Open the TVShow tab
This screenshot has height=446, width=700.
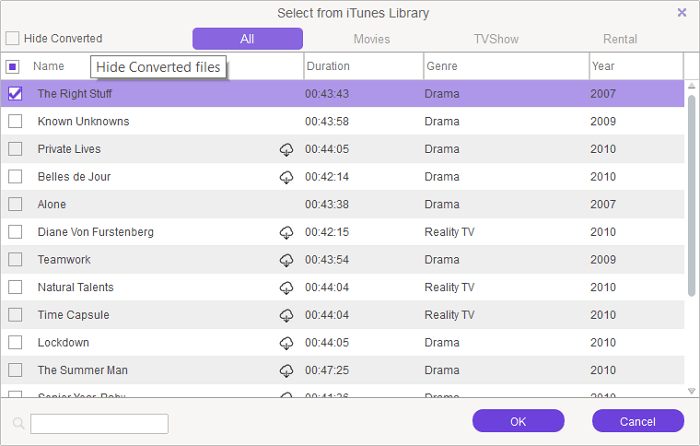pyautogui.click(x=496, y=39)
